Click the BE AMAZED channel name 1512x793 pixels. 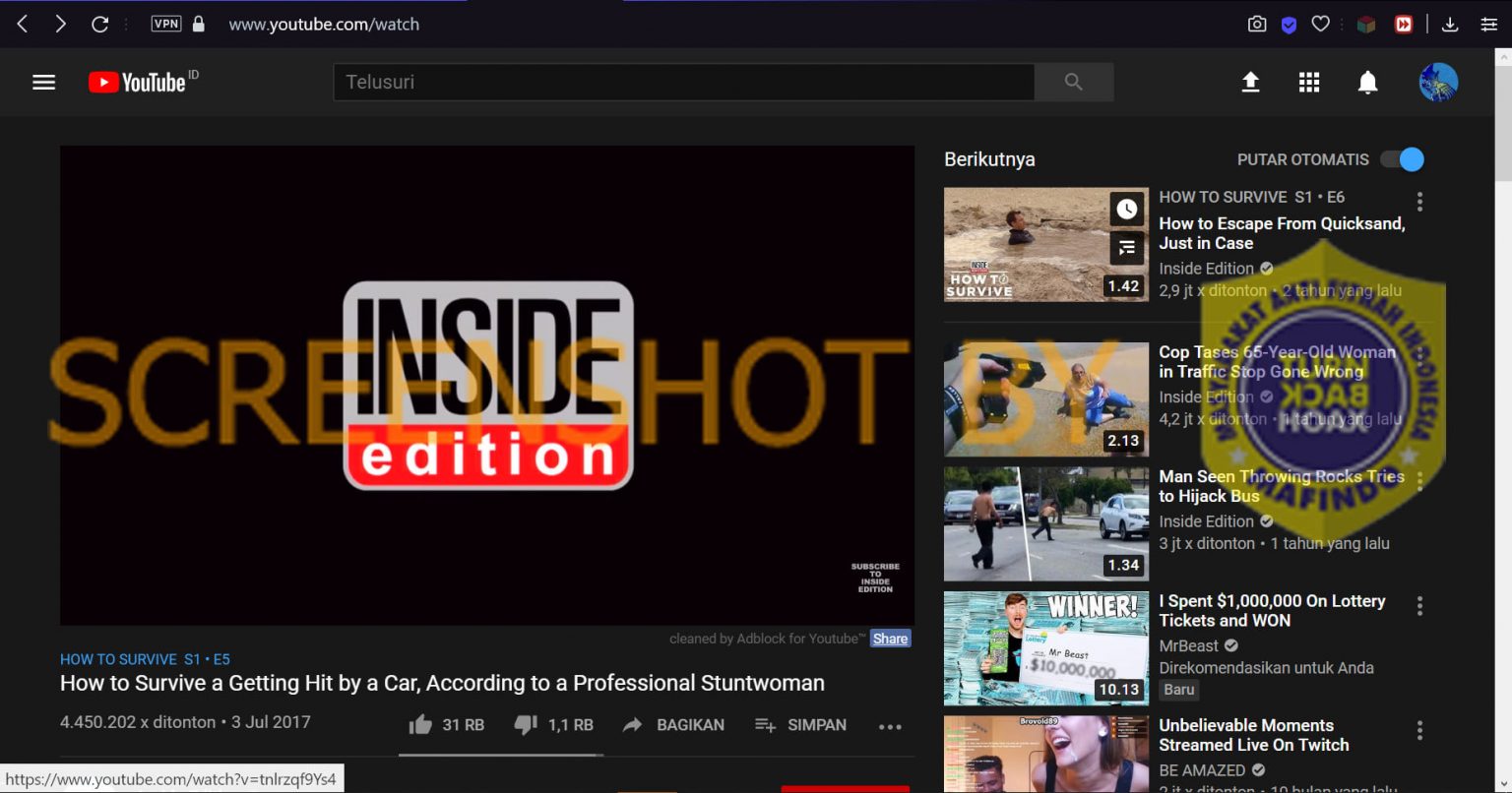(x=1202, y=770)
